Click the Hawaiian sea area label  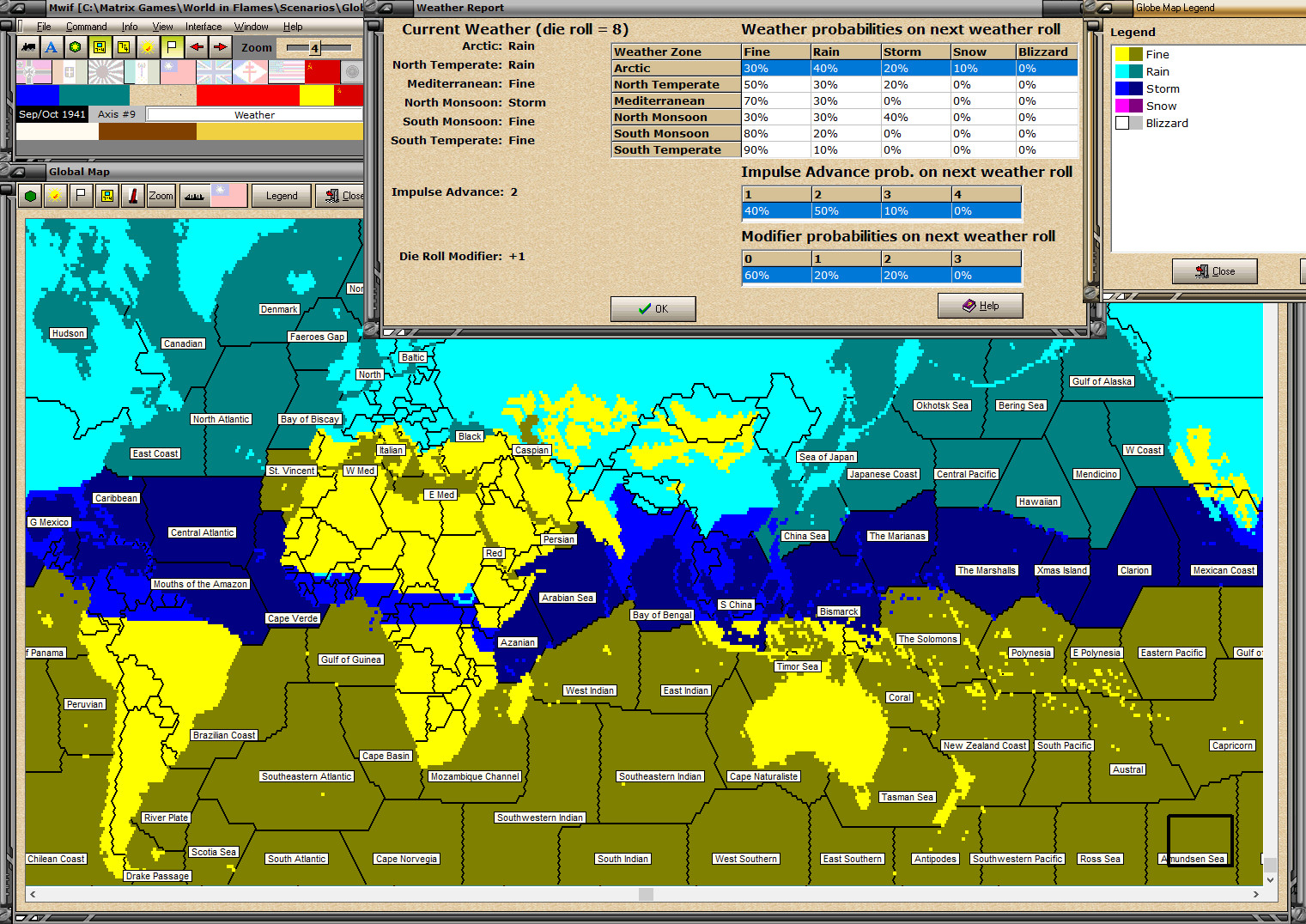1038,502
